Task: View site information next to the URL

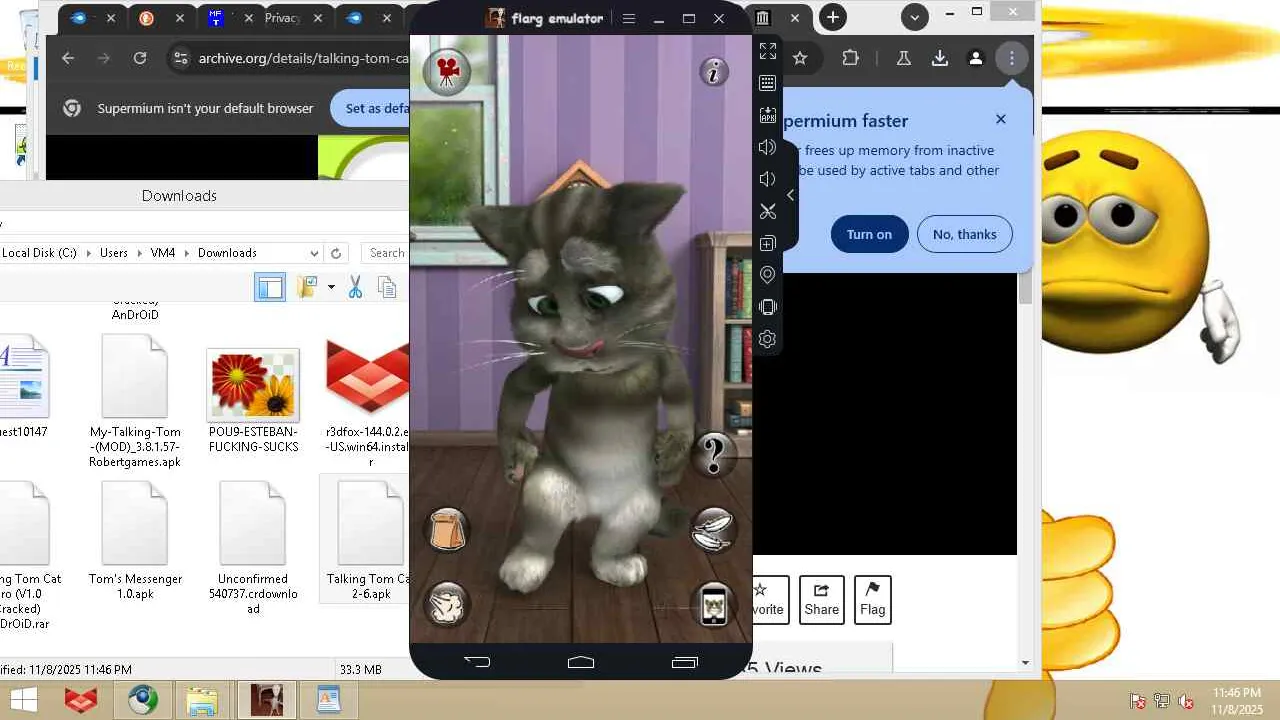Action: point(180,58)
